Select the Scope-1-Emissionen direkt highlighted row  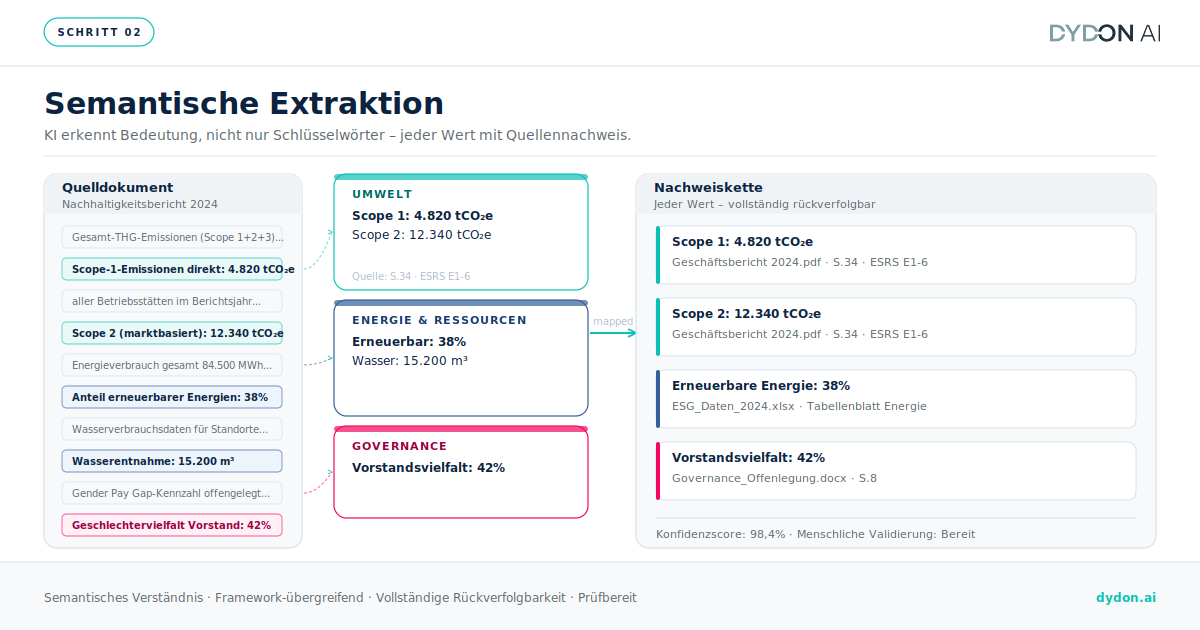[x=172, y=269]
